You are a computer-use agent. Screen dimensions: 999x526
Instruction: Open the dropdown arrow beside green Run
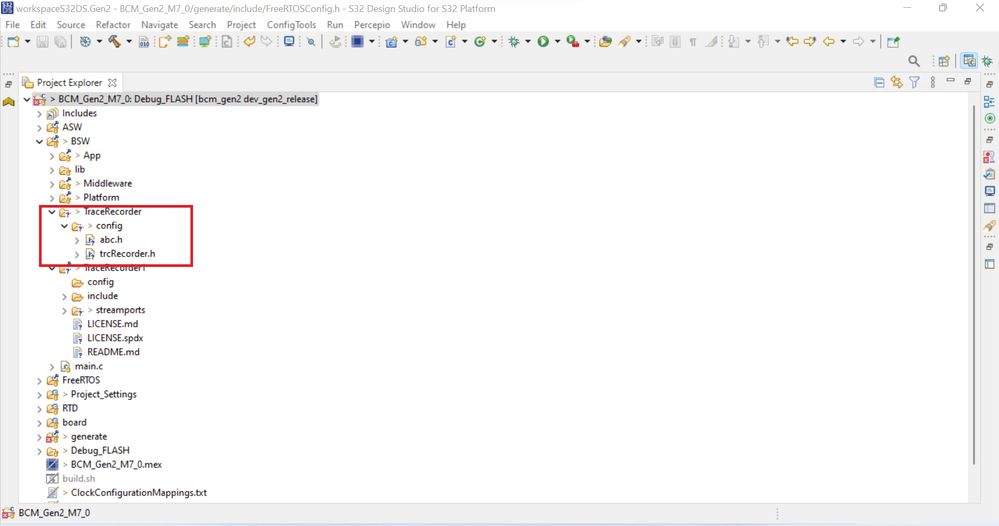(x=557, y=41)
